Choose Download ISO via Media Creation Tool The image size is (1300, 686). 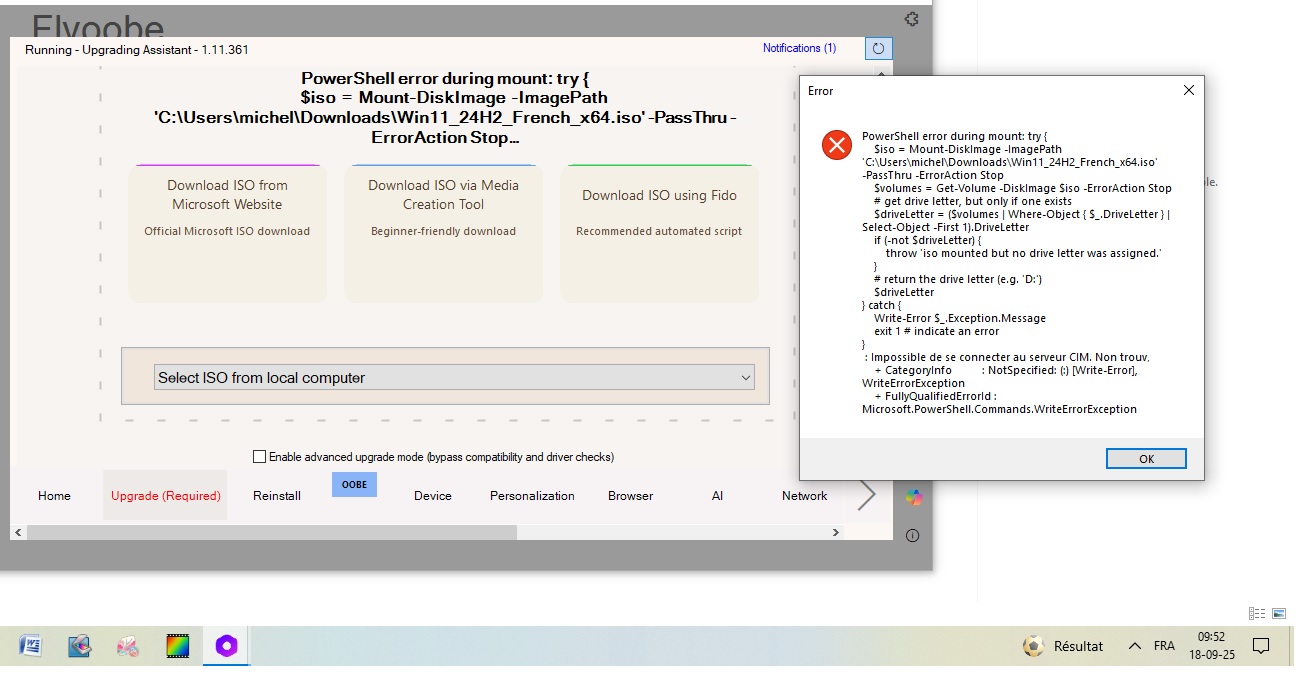click(443, 233)
